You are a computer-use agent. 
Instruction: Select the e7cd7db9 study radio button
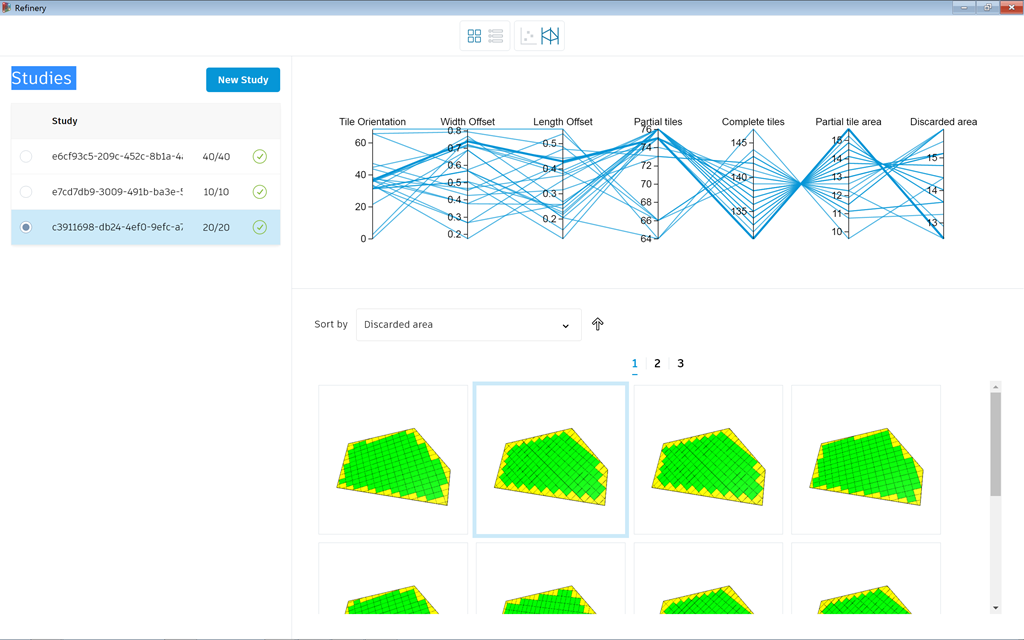coord(26,192)
